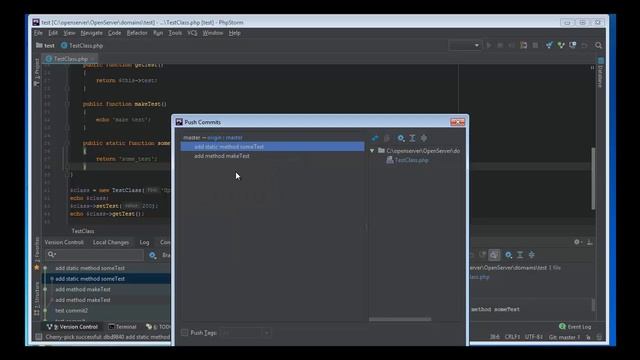Open the Run menu
This screenshot has height=360, width=640.
click(158, 33)
